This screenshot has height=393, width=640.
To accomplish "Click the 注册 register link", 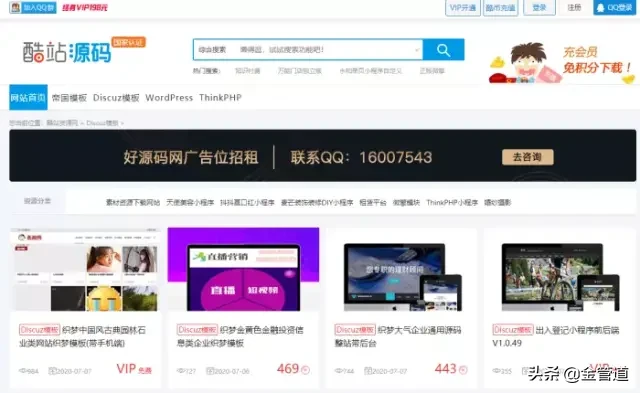I will 574,8.
